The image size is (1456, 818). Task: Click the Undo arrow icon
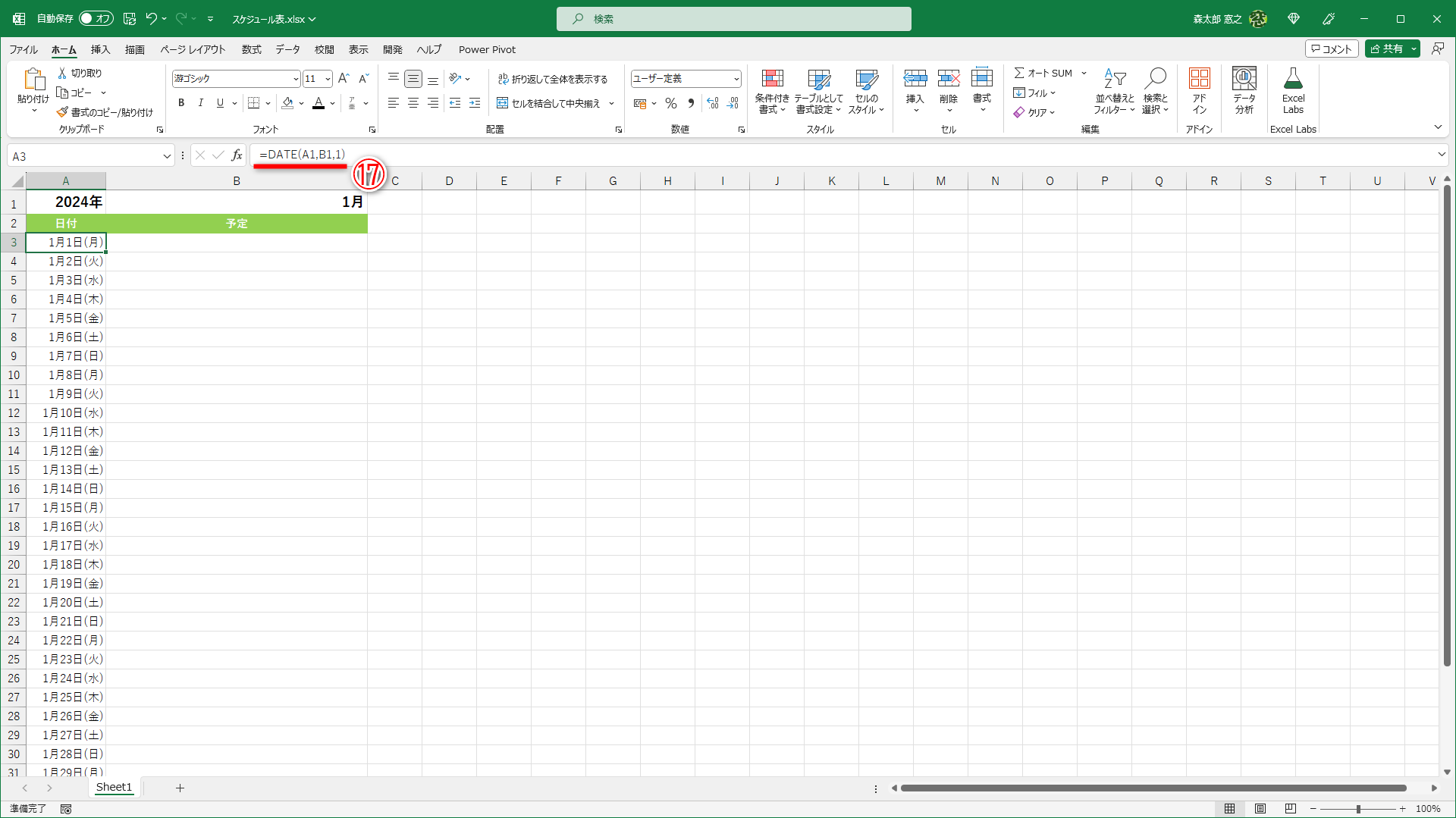[151, 18]
